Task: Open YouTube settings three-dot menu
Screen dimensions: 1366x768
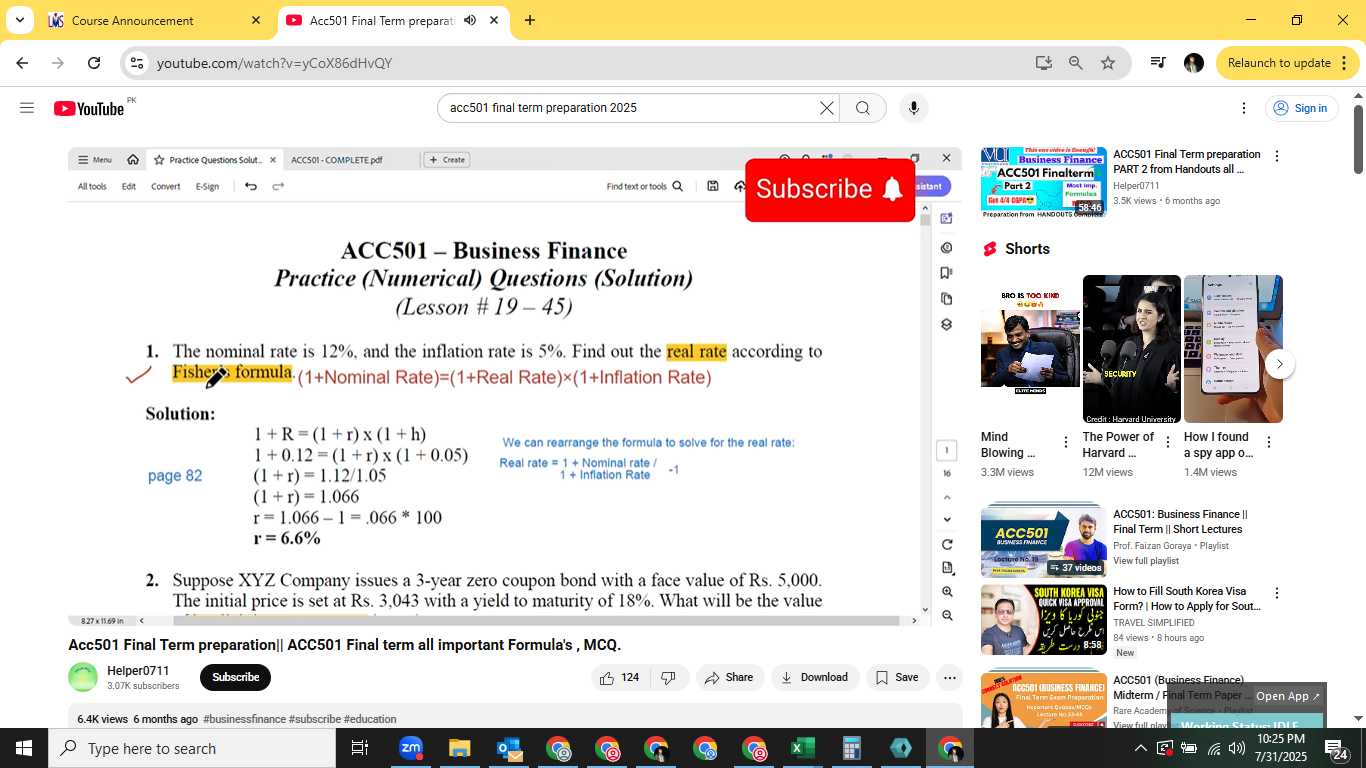Action: tap(1244, 108)
